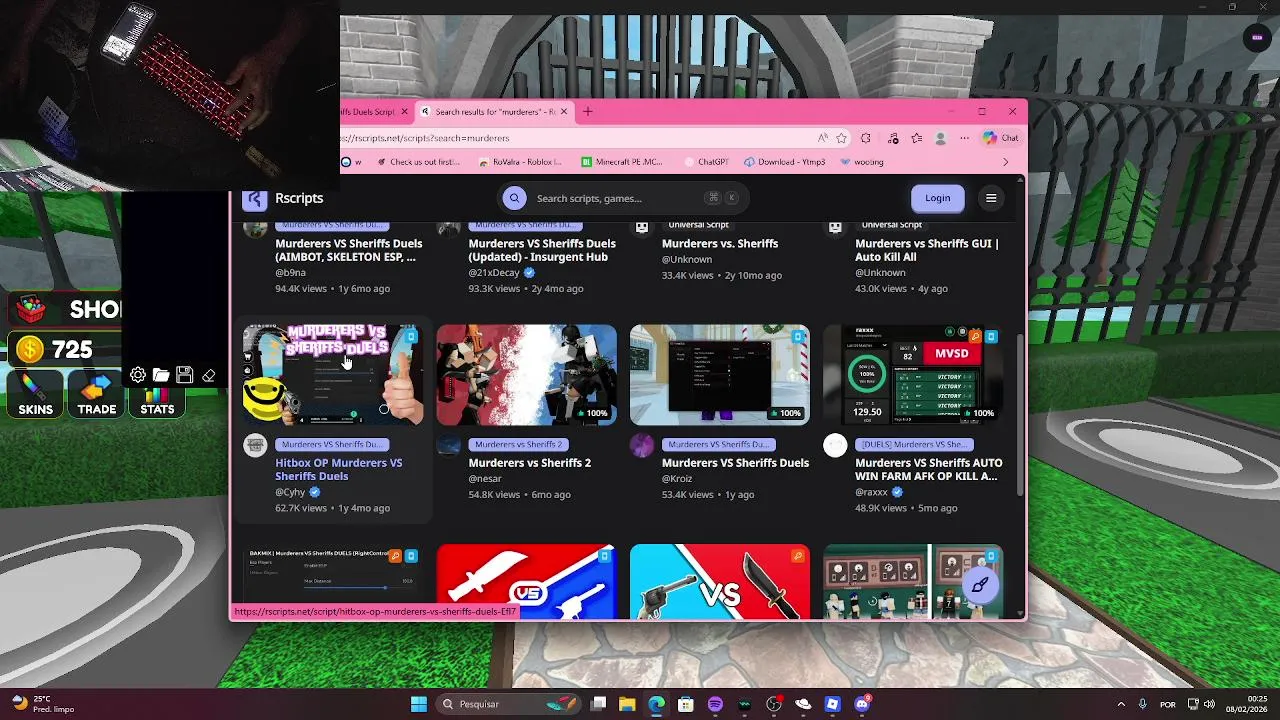Click the eraser clear icon in the executor panel
Viewport: 1280px width, 720px height.
(x=208, y=375)
